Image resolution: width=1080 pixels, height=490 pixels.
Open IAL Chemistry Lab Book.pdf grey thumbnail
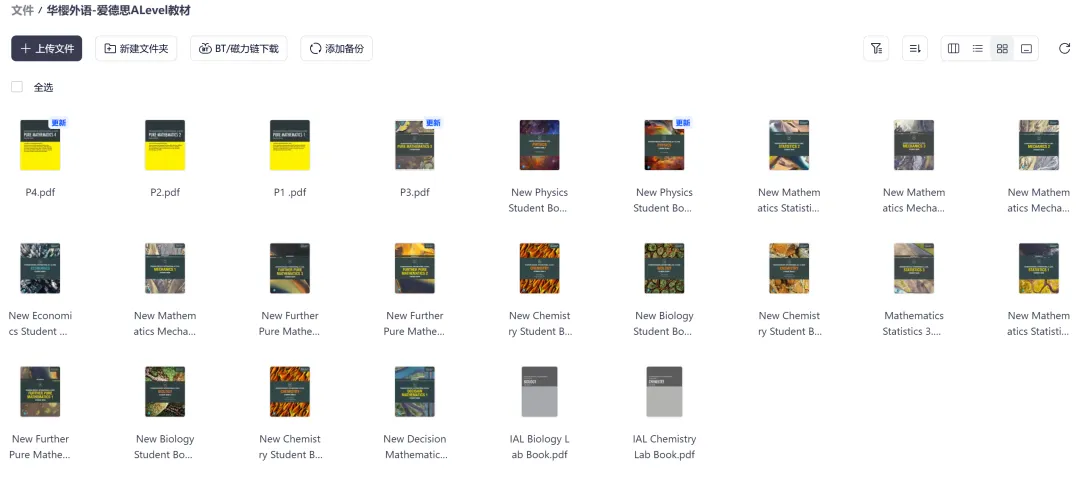tap(664, 391)
